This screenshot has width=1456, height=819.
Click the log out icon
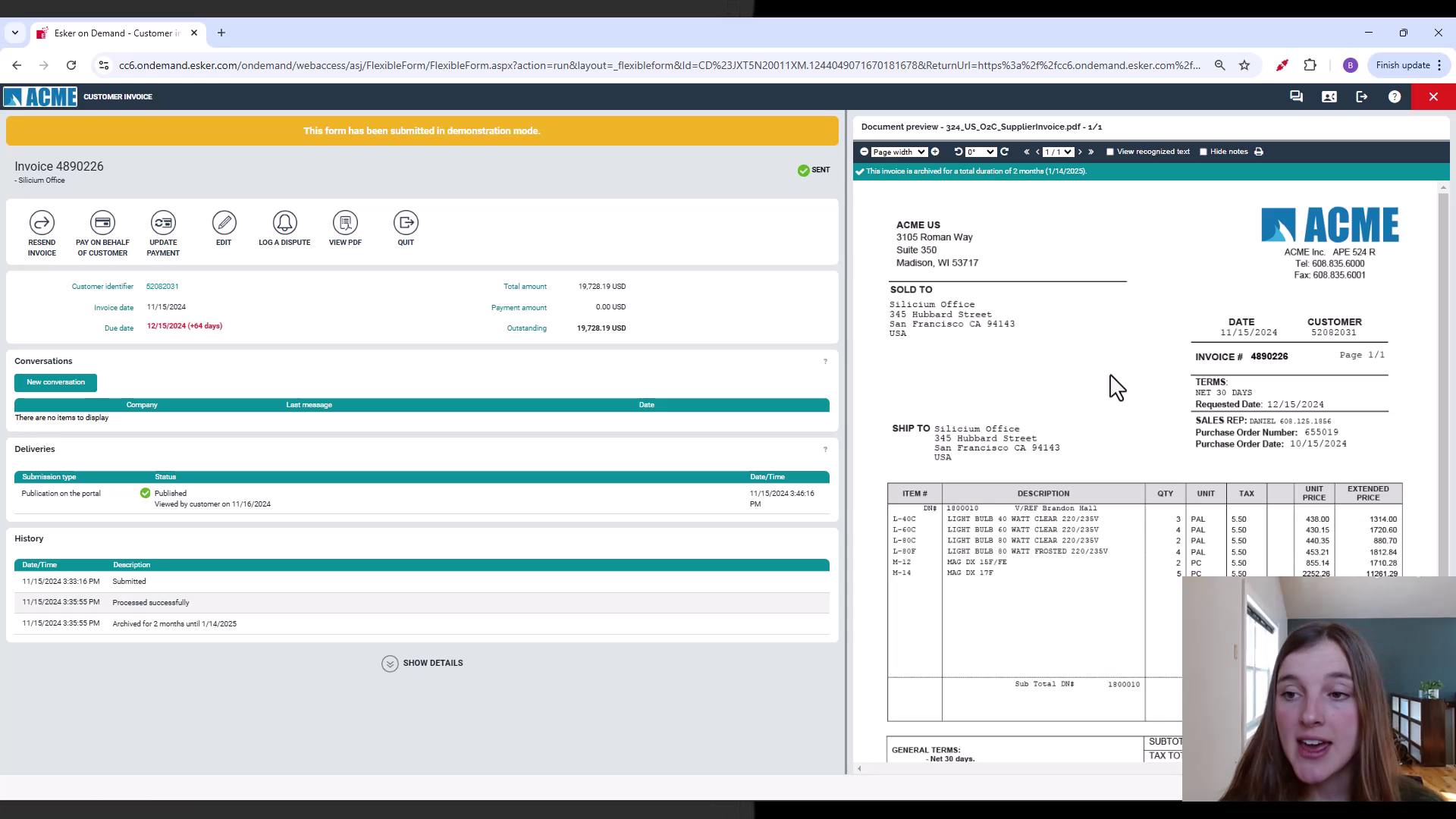tap(1361, 96)
